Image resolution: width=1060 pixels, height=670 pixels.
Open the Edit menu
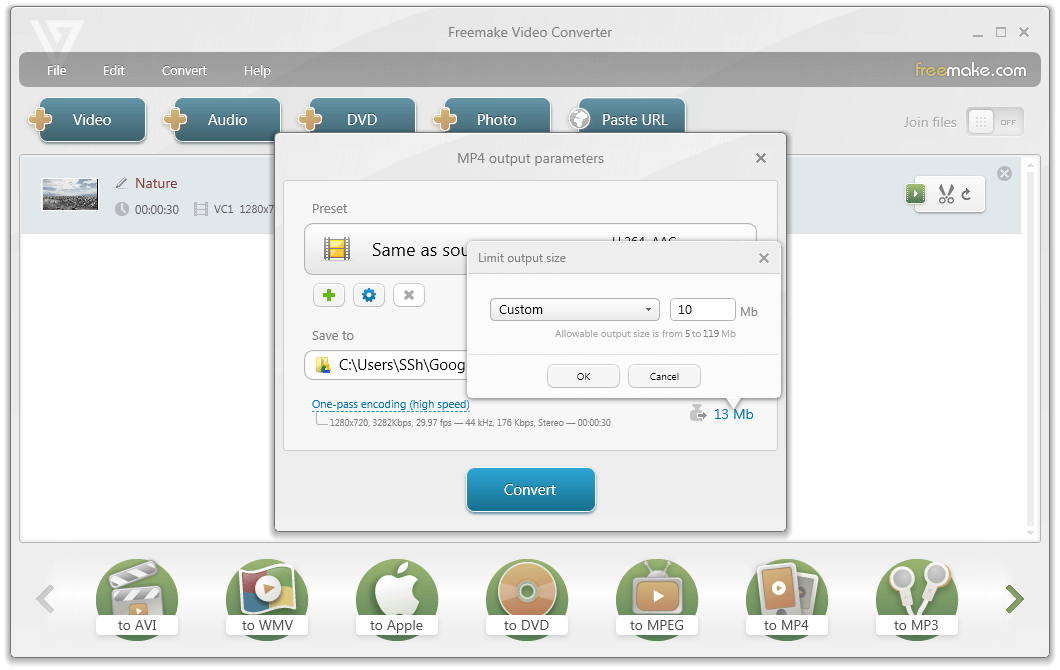(113, 70)
